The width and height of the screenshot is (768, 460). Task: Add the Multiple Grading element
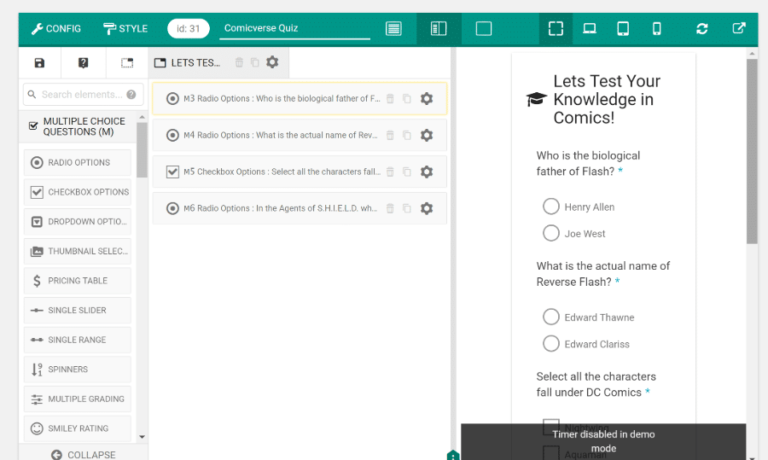(x=77, y=399)
